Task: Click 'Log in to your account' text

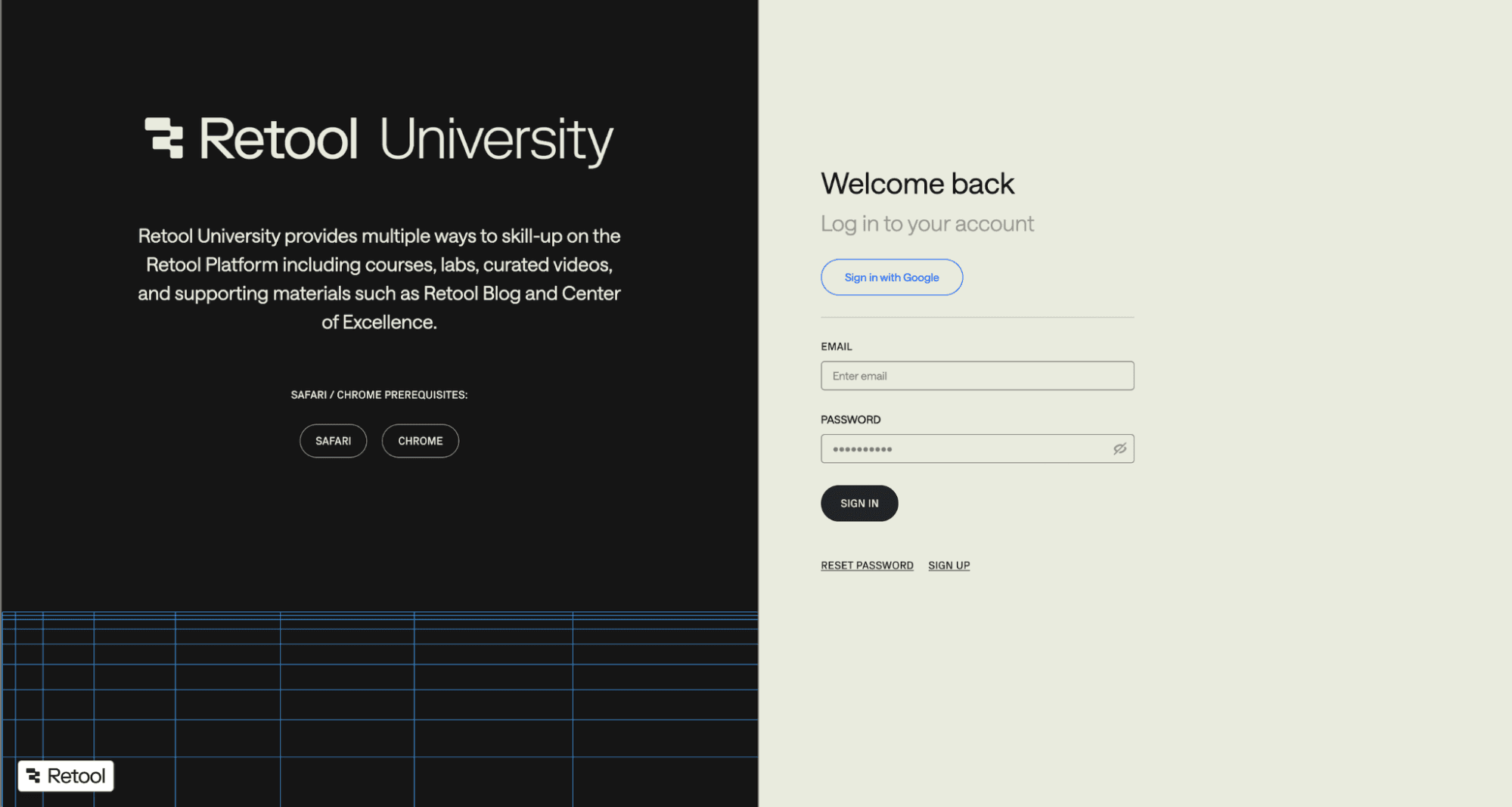Action: pyautogui.click(x=927, y=224)
